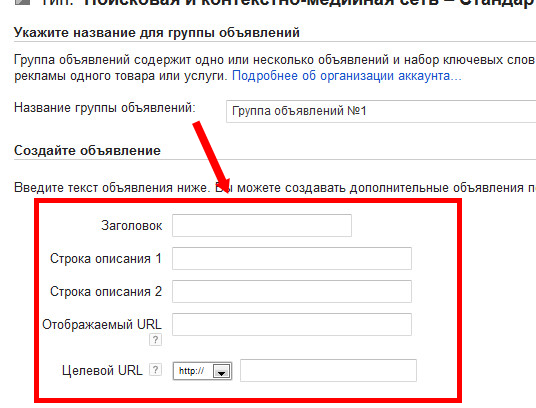
Task: Click the Целевой URL label
Action: pos(102,370)
